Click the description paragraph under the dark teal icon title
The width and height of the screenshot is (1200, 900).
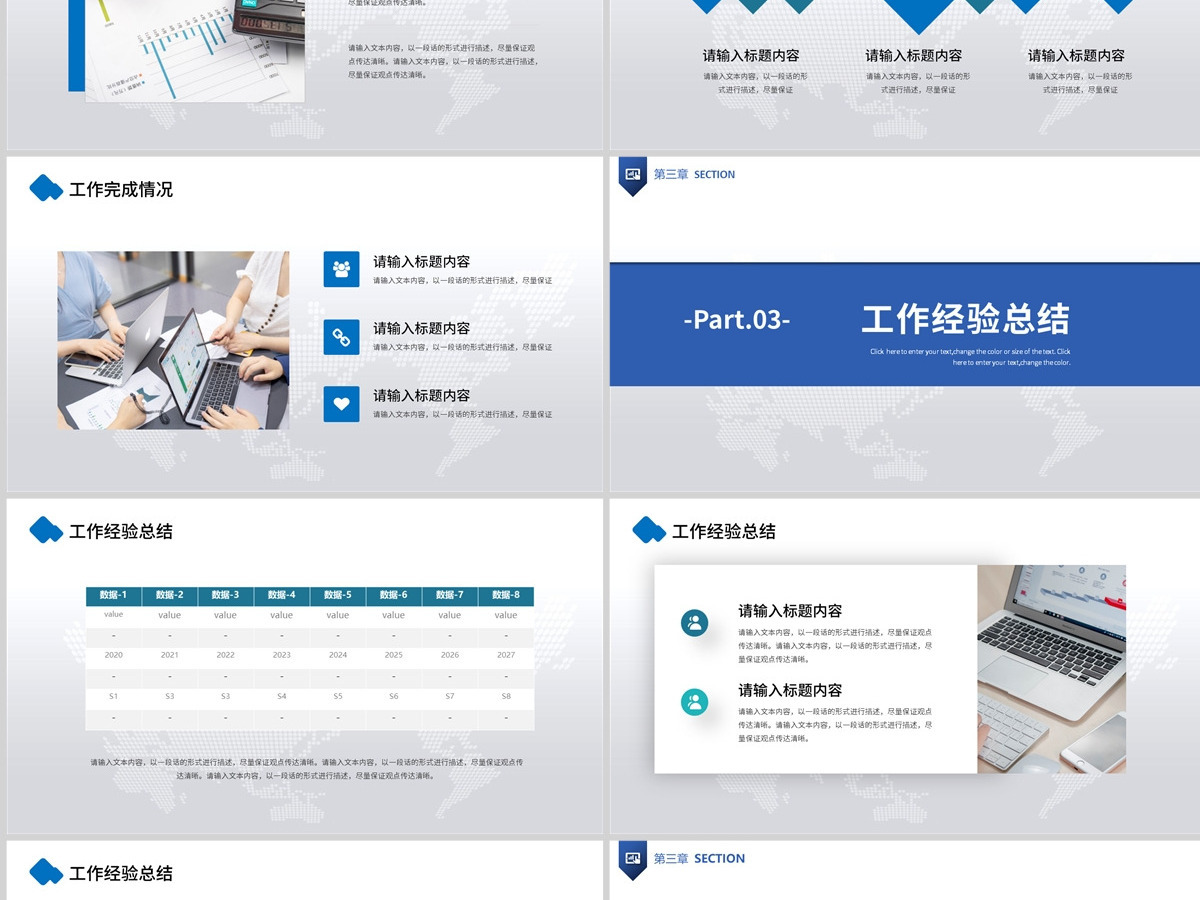pos(836,646)
